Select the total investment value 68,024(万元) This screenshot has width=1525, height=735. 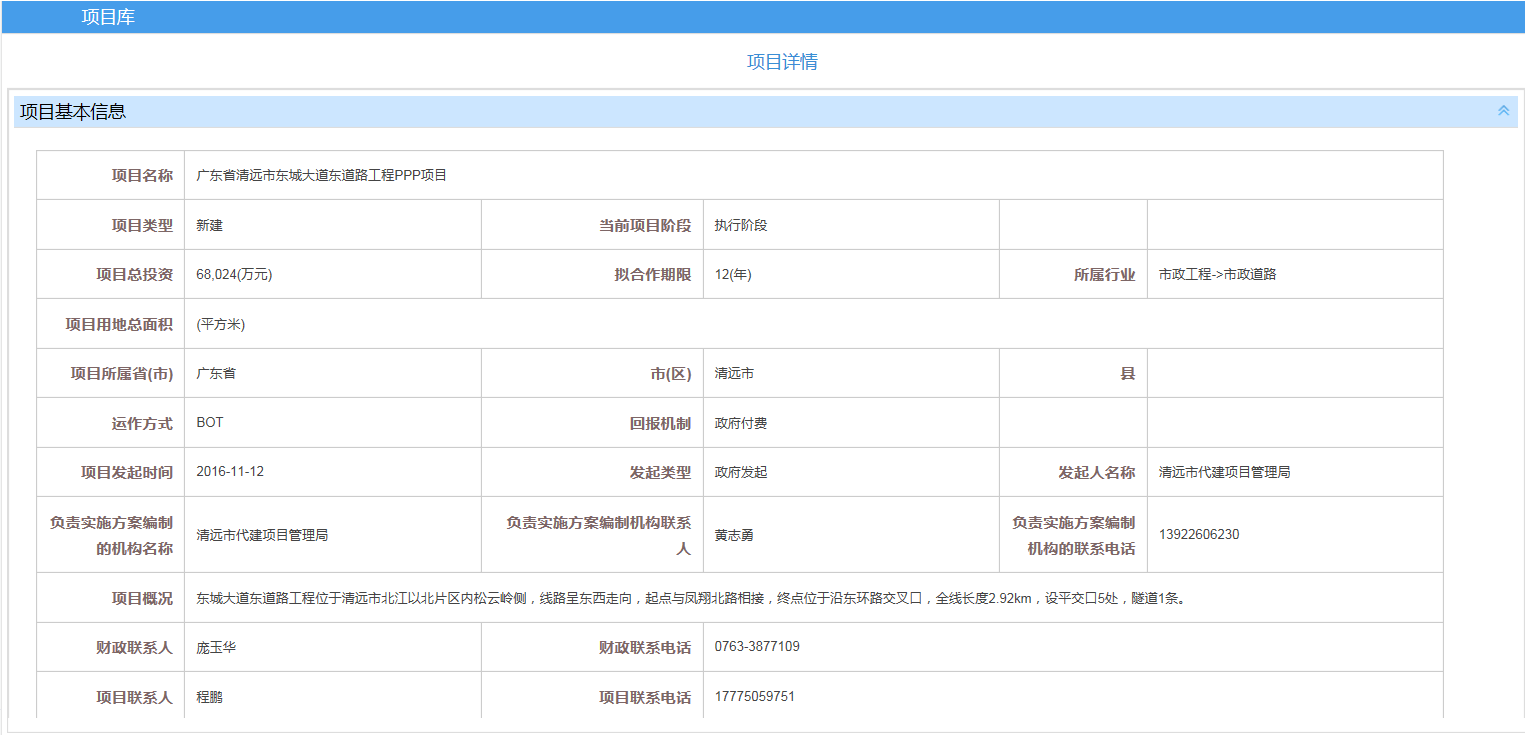point(234,275)
